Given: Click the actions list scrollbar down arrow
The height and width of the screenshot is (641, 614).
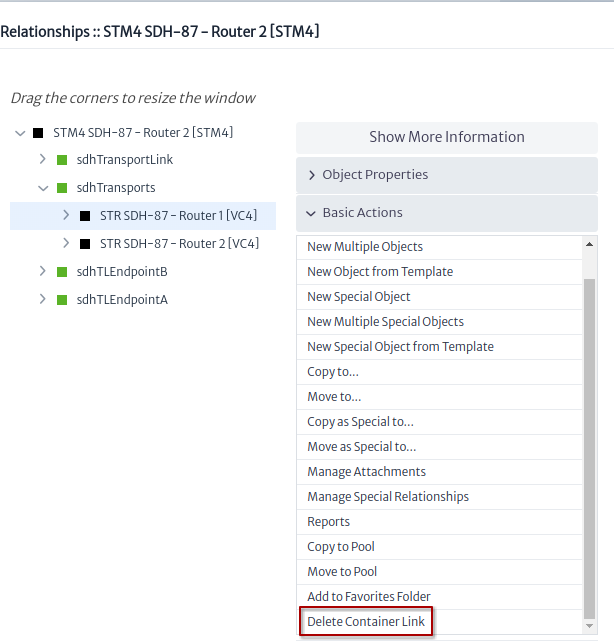Looking at the screenshot, I should pyautogui.click(x=589, y=626).
